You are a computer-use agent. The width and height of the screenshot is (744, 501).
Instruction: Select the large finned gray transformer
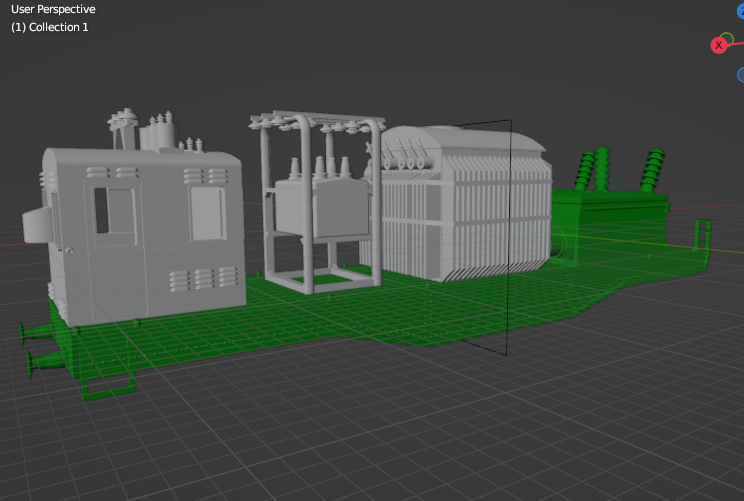tap(470, 210)
